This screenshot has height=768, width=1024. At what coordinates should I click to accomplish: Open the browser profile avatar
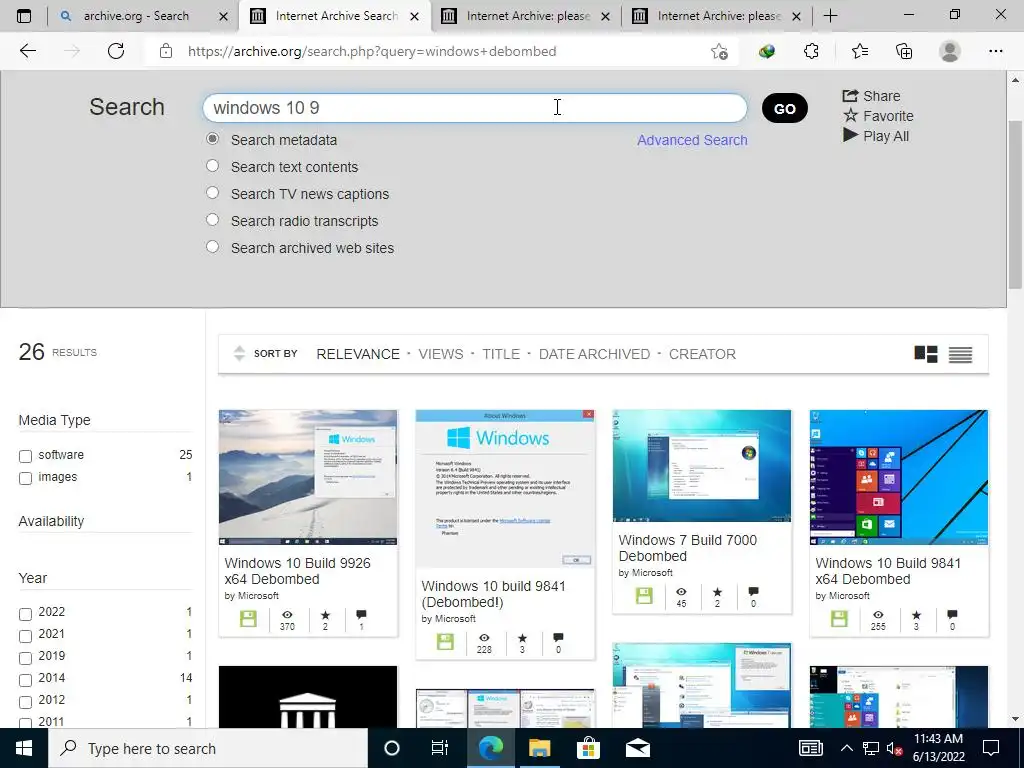coord(950,51)
